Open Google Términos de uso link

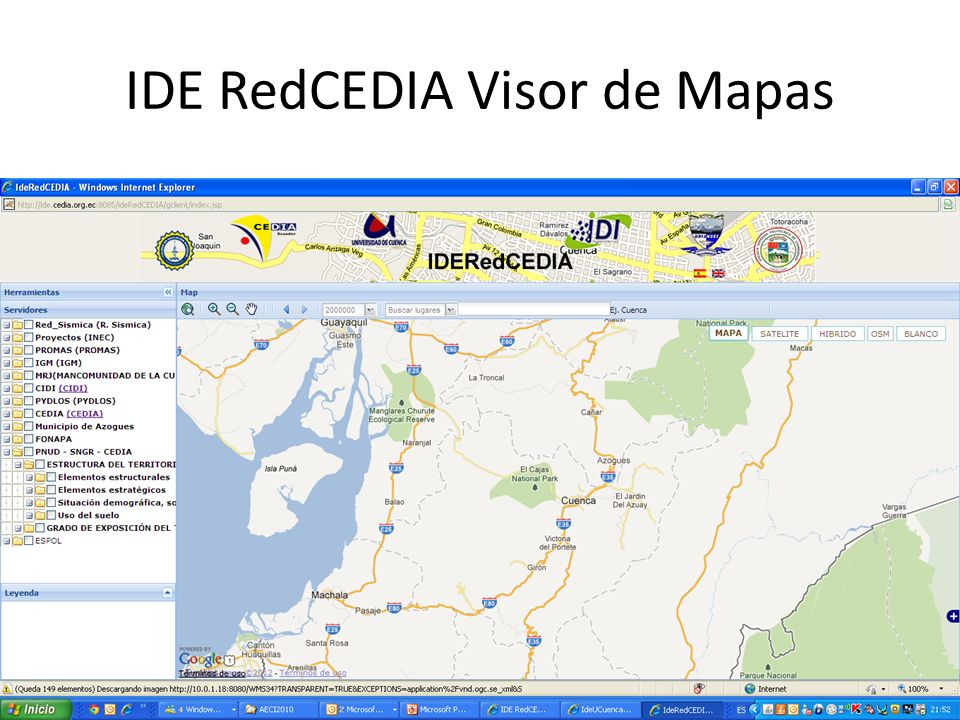point(313,673)
